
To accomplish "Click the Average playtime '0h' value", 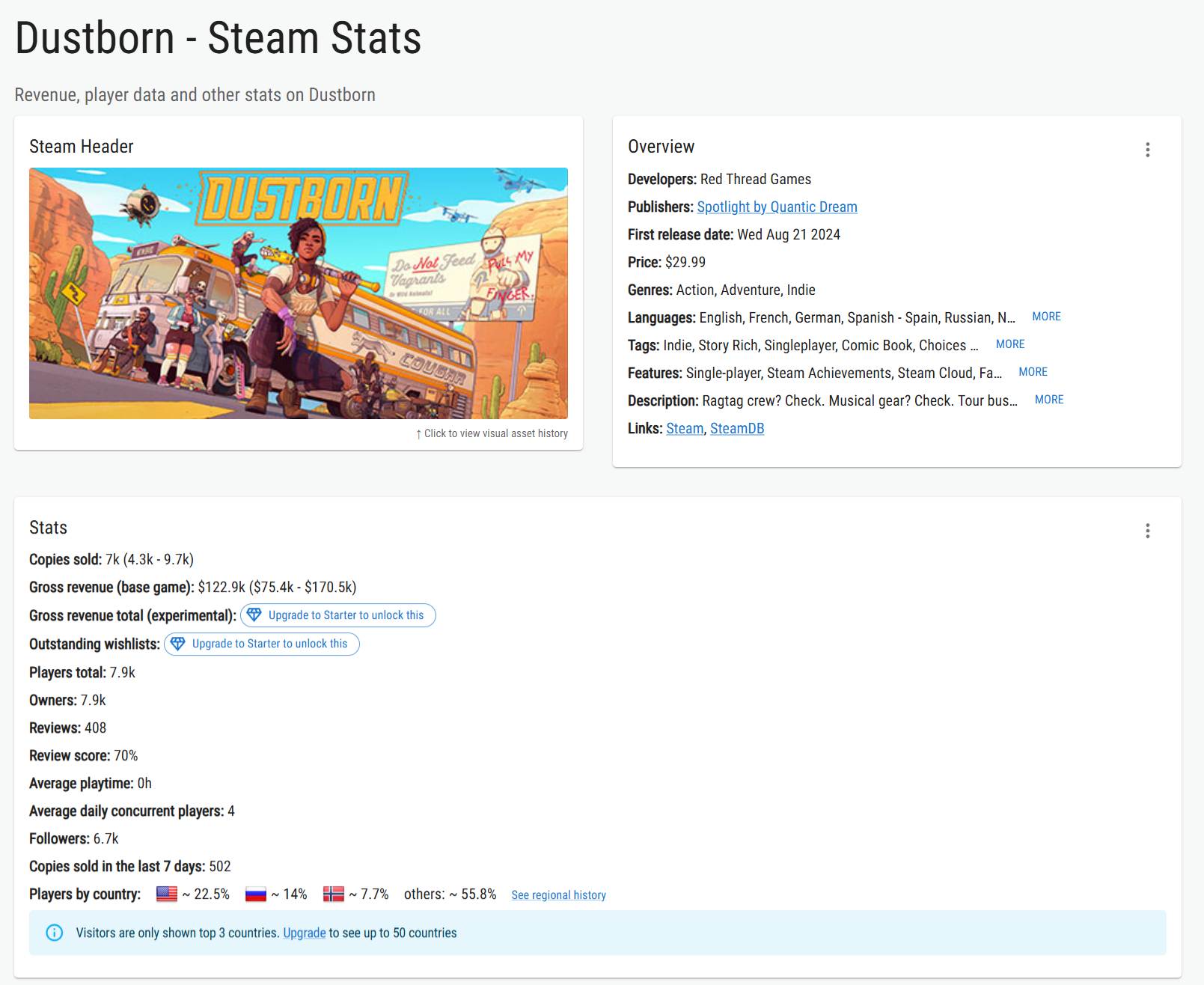I will click(x=144, y=784).
